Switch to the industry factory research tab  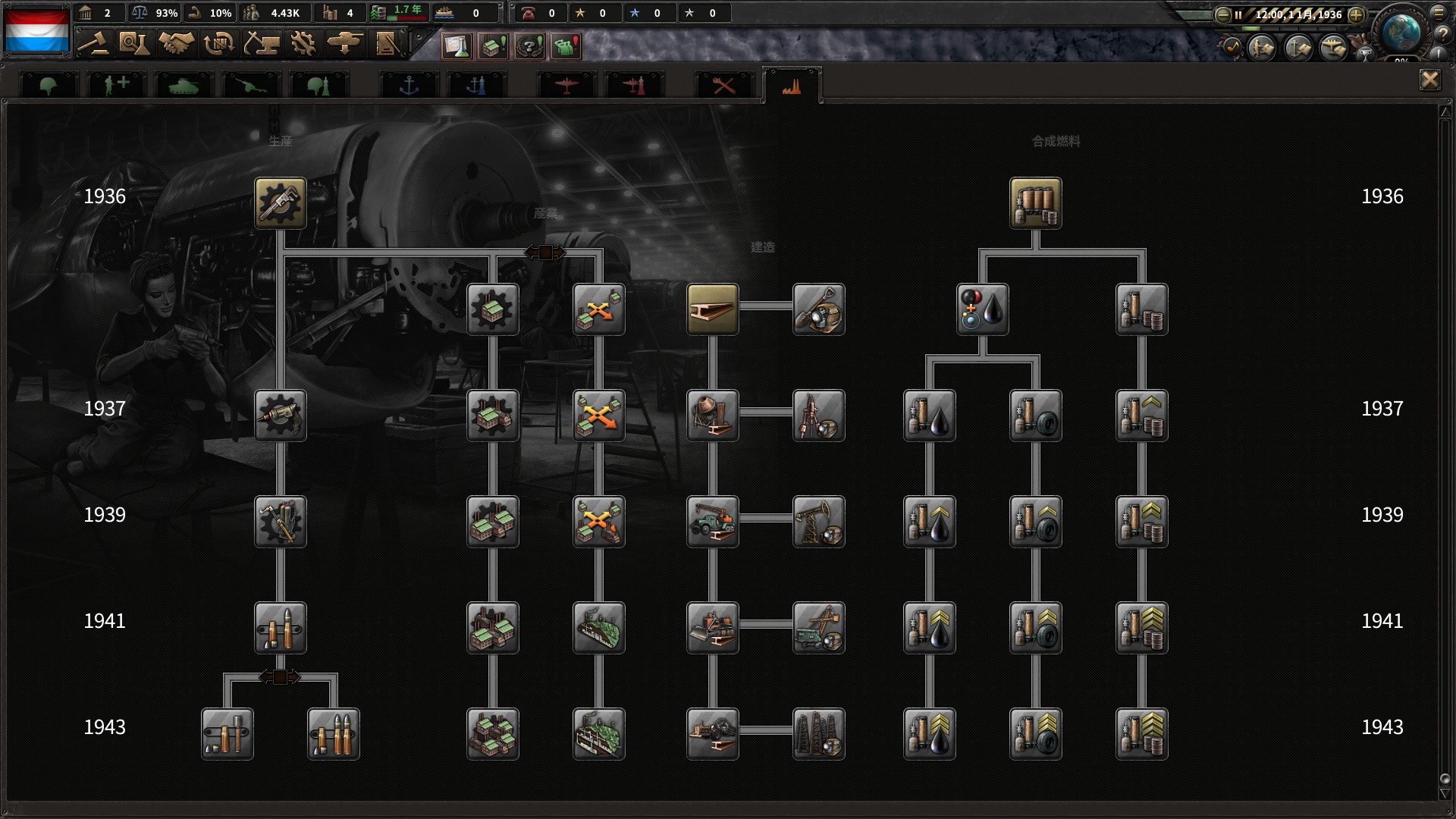click(792, 85)
